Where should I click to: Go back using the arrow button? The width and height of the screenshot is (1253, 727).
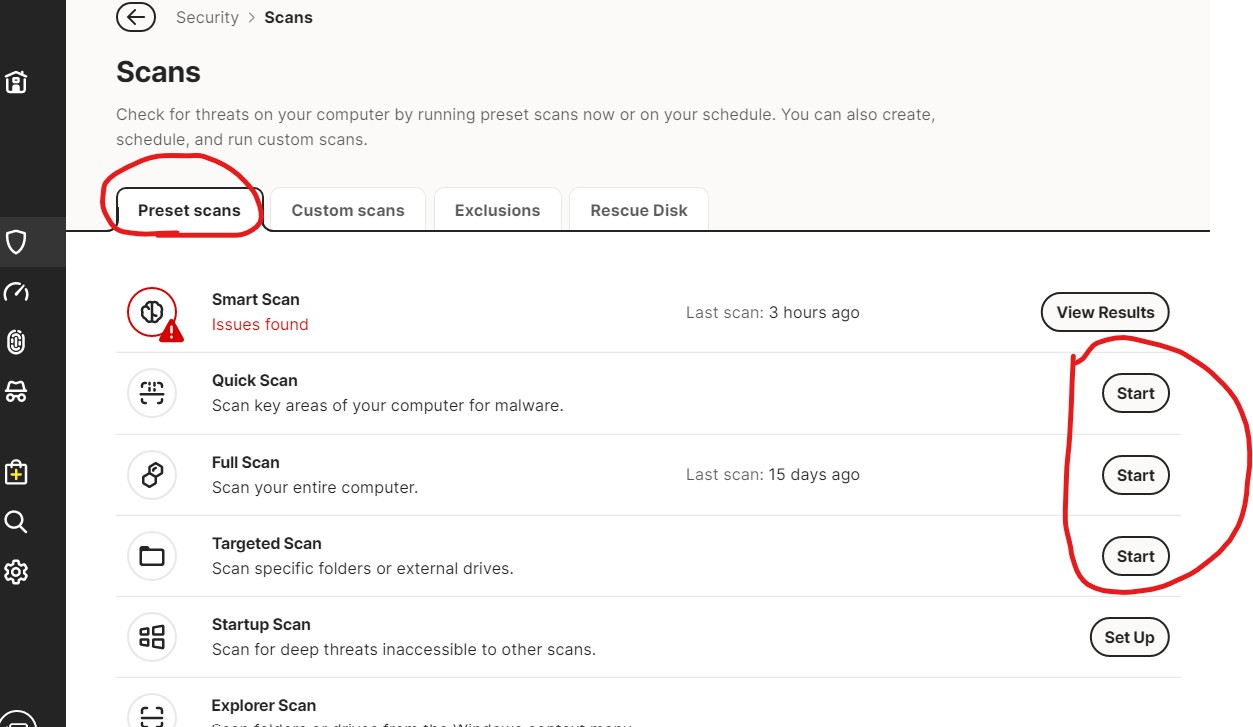(x=136, y=17)
